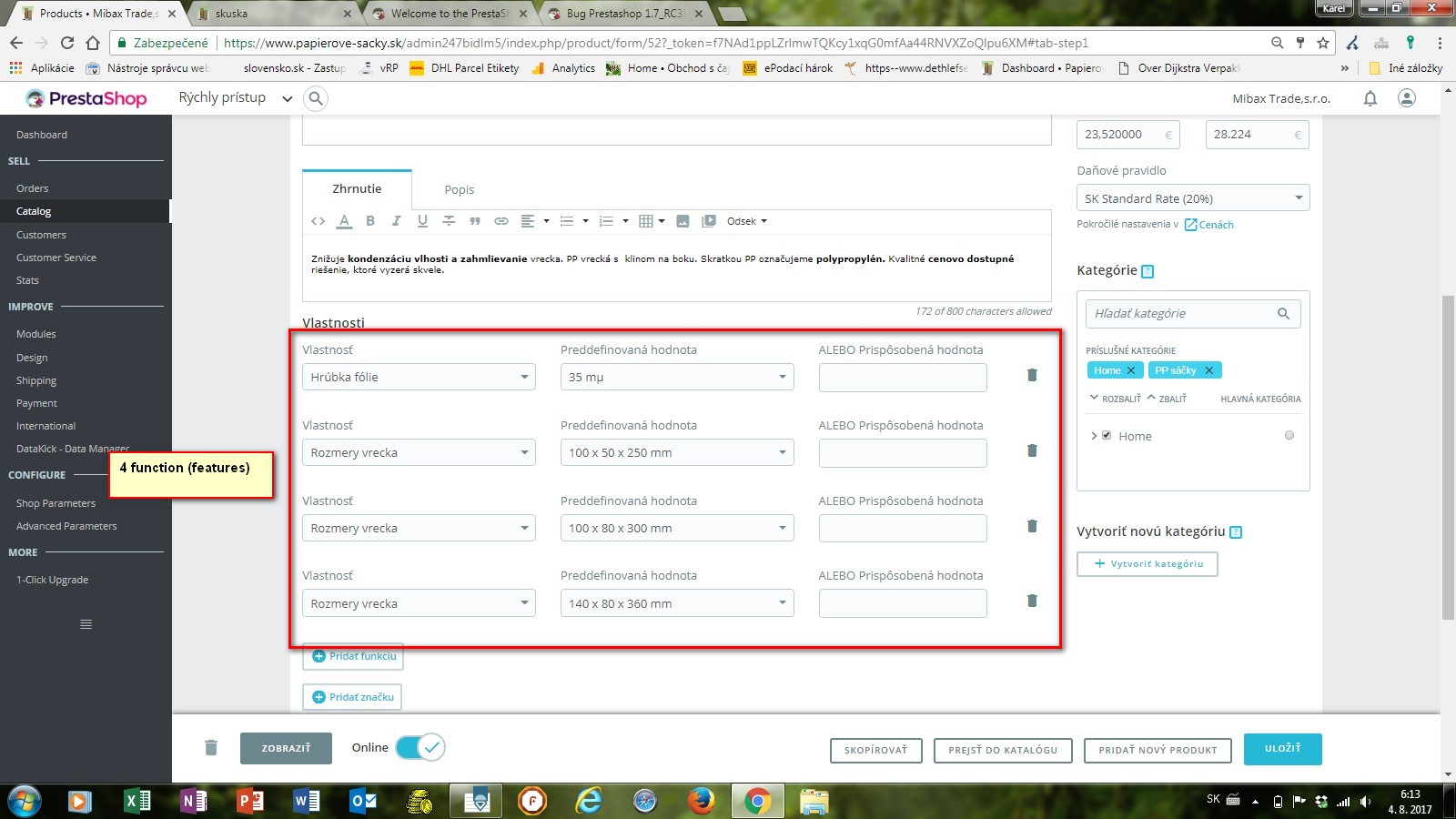Open Excel from the Windows taskbar
The image size is (1456, 819).
coord(137,801)
